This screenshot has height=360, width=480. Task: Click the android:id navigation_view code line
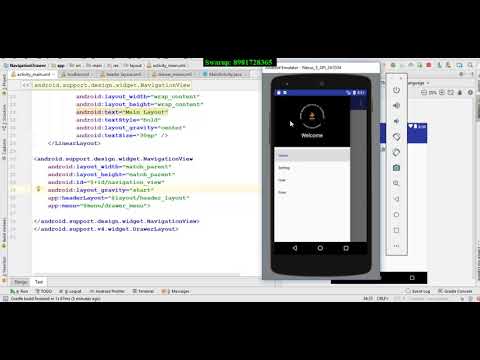pos(106,182)
